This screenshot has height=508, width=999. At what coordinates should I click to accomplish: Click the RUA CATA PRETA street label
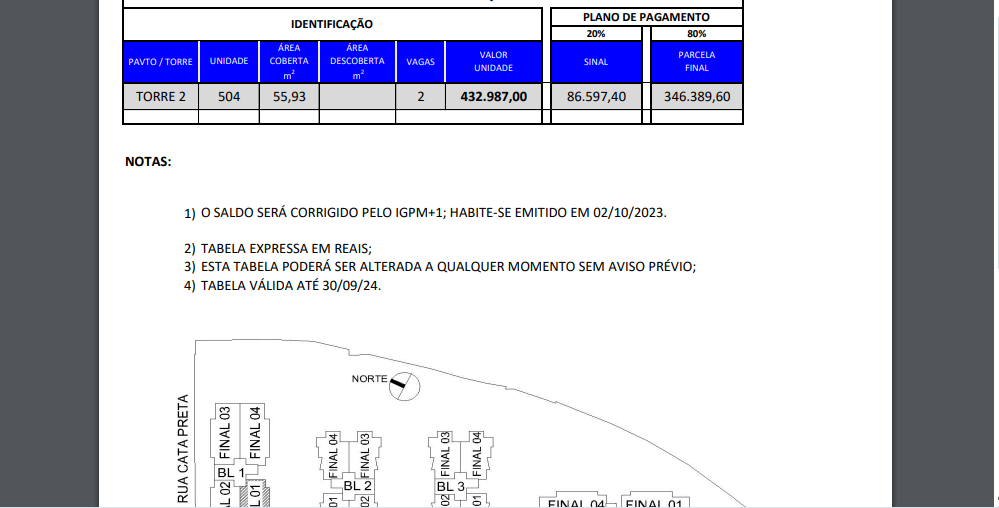183,449
